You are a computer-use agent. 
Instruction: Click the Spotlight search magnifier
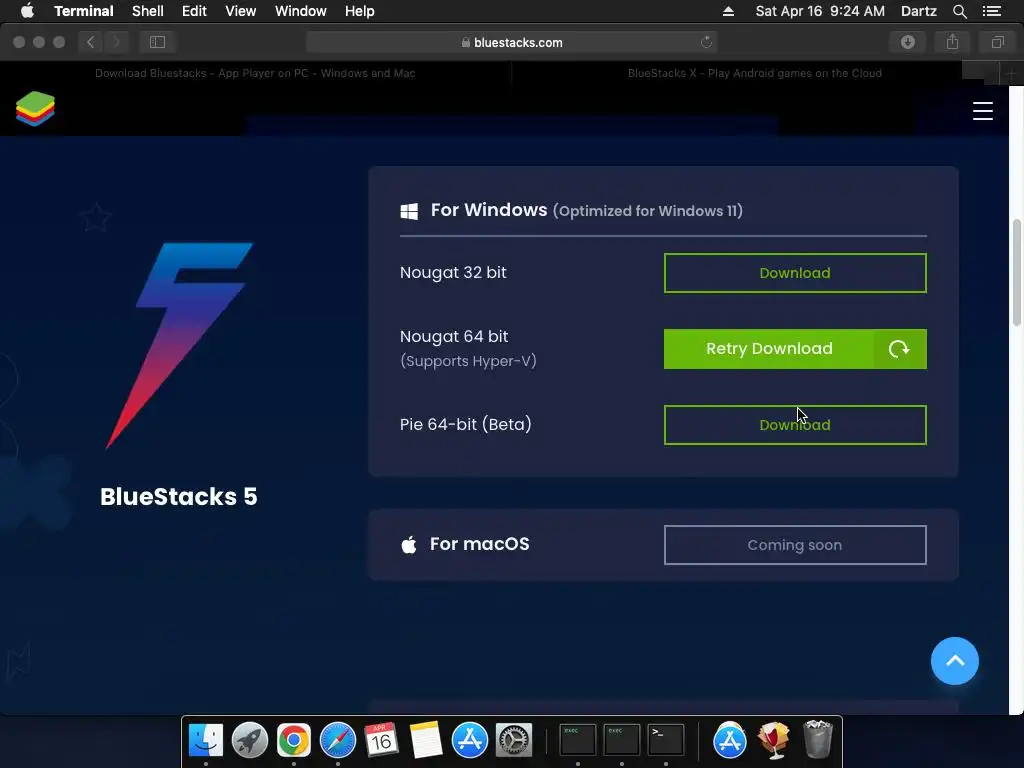[x=959, y=11]
